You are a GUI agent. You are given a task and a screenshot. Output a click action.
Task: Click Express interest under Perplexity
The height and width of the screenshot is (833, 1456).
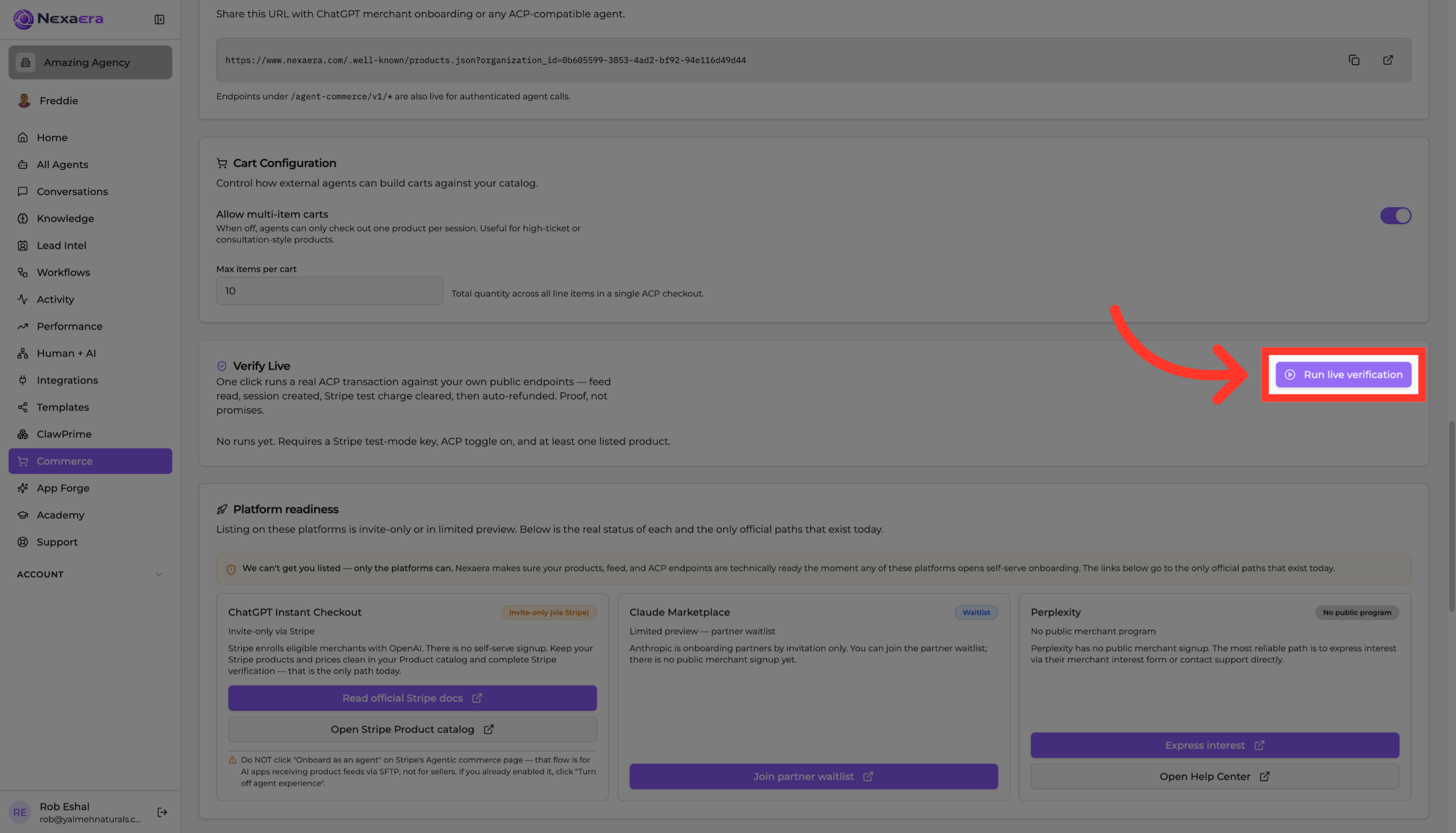[1215, 745]
